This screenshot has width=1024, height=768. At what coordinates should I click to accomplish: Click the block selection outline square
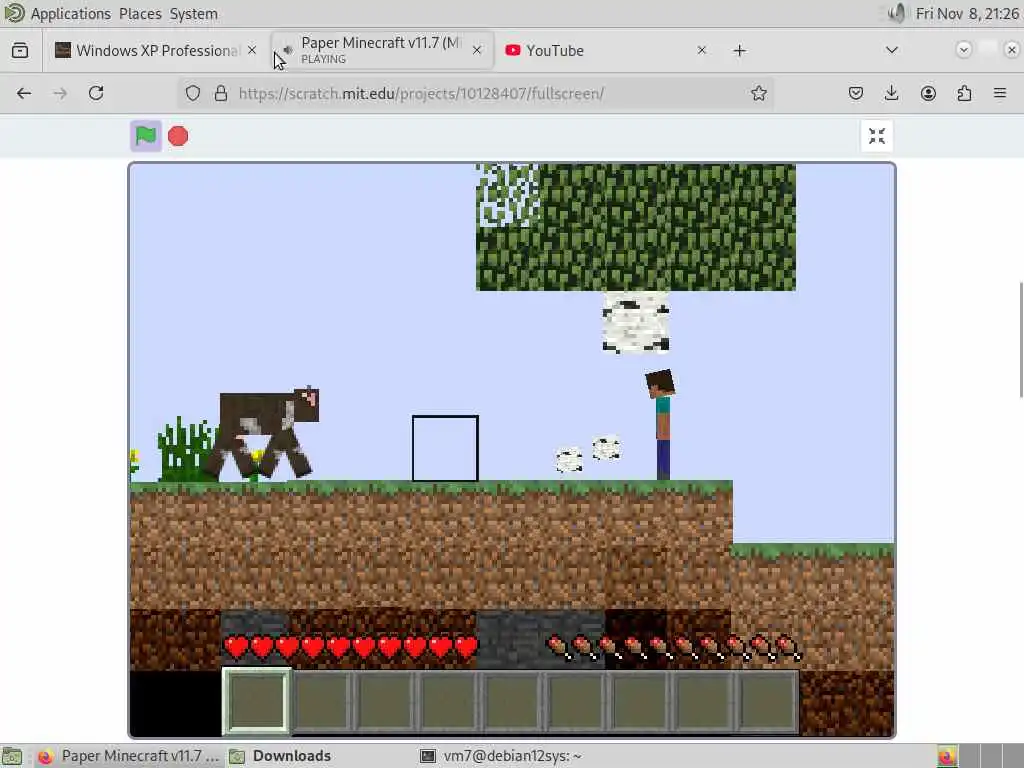coord(445,449)
